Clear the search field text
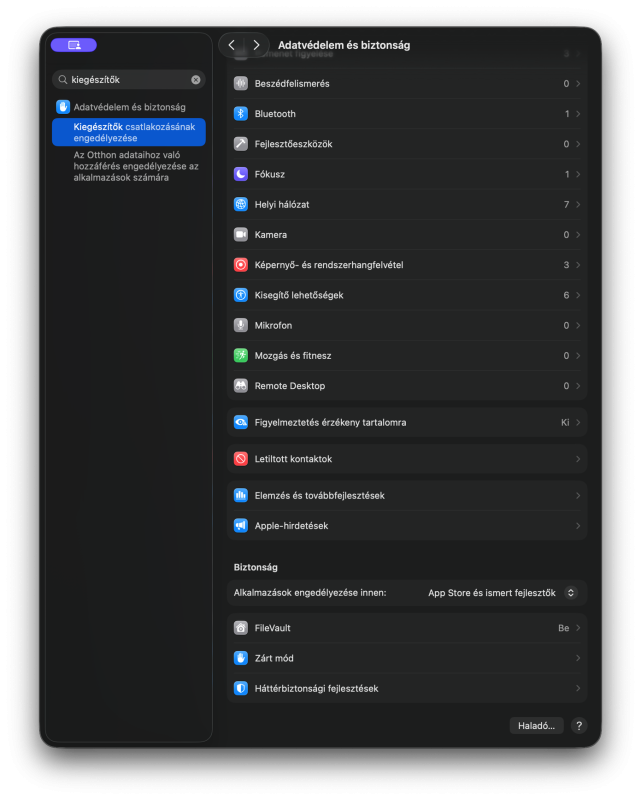 pos(196,79)
